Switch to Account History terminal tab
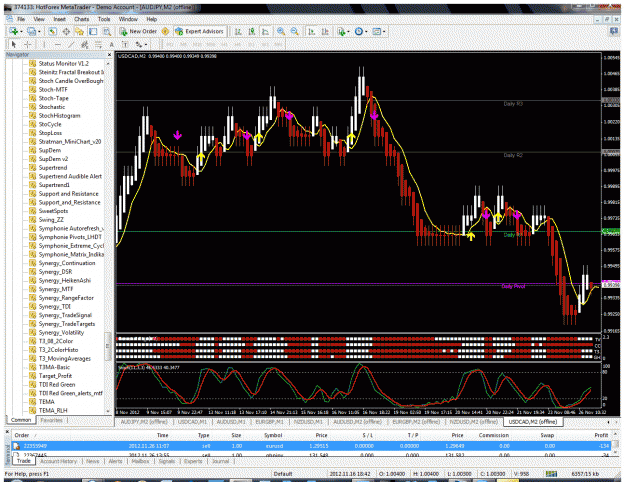625x482 pixels. tap(59, 461)
